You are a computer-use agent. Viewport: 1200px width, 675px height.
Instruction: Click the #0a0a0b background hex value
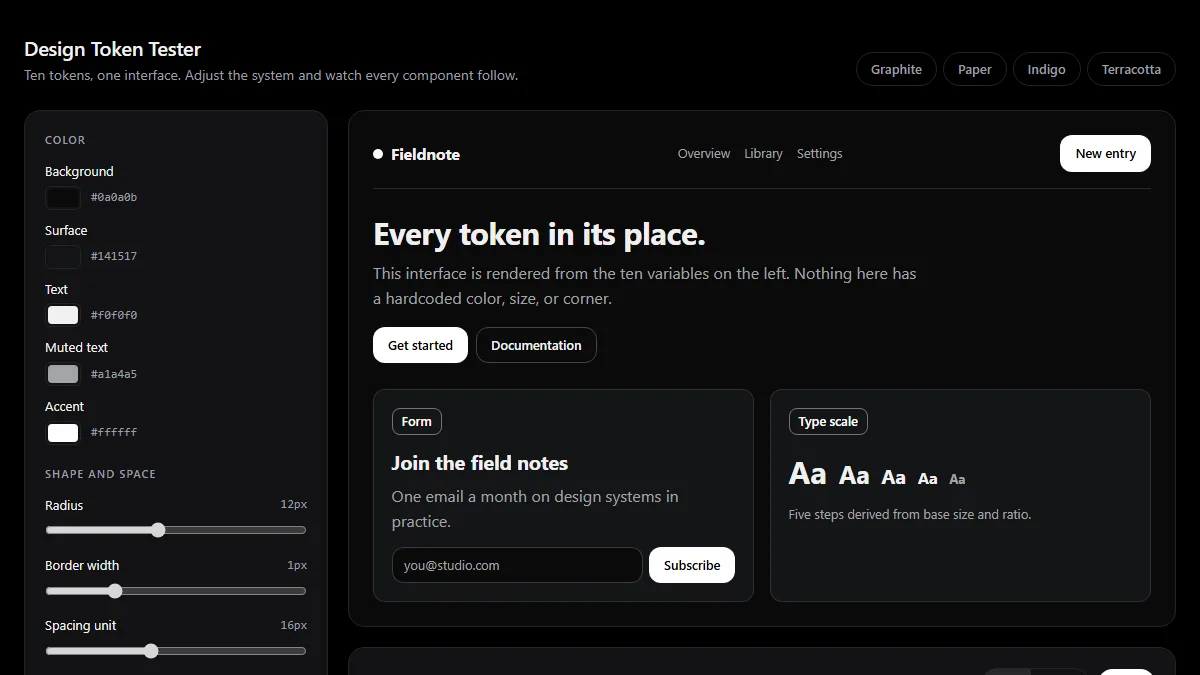click(x=114, y=198)
